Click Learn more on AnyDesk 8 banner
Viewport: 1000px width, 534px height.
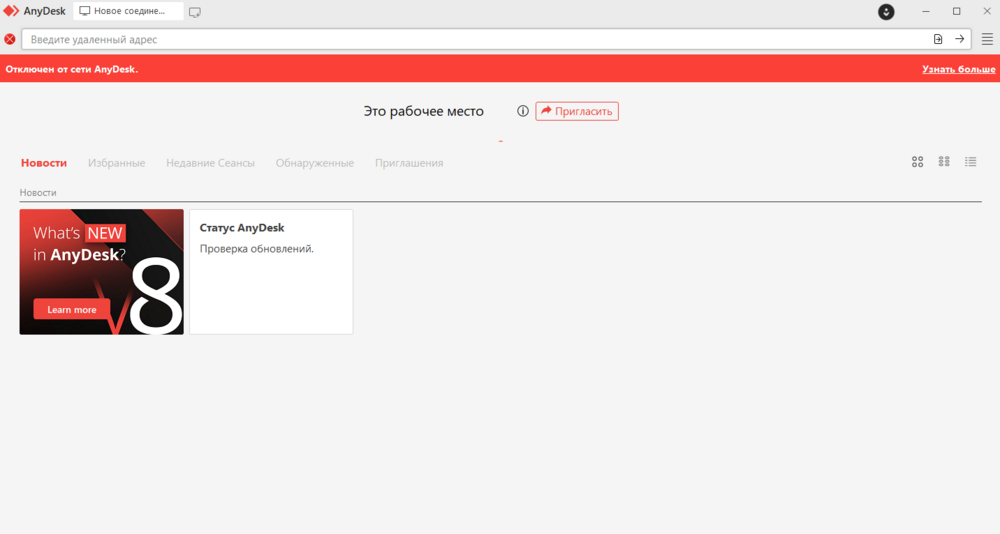click(x=71, y=309)
